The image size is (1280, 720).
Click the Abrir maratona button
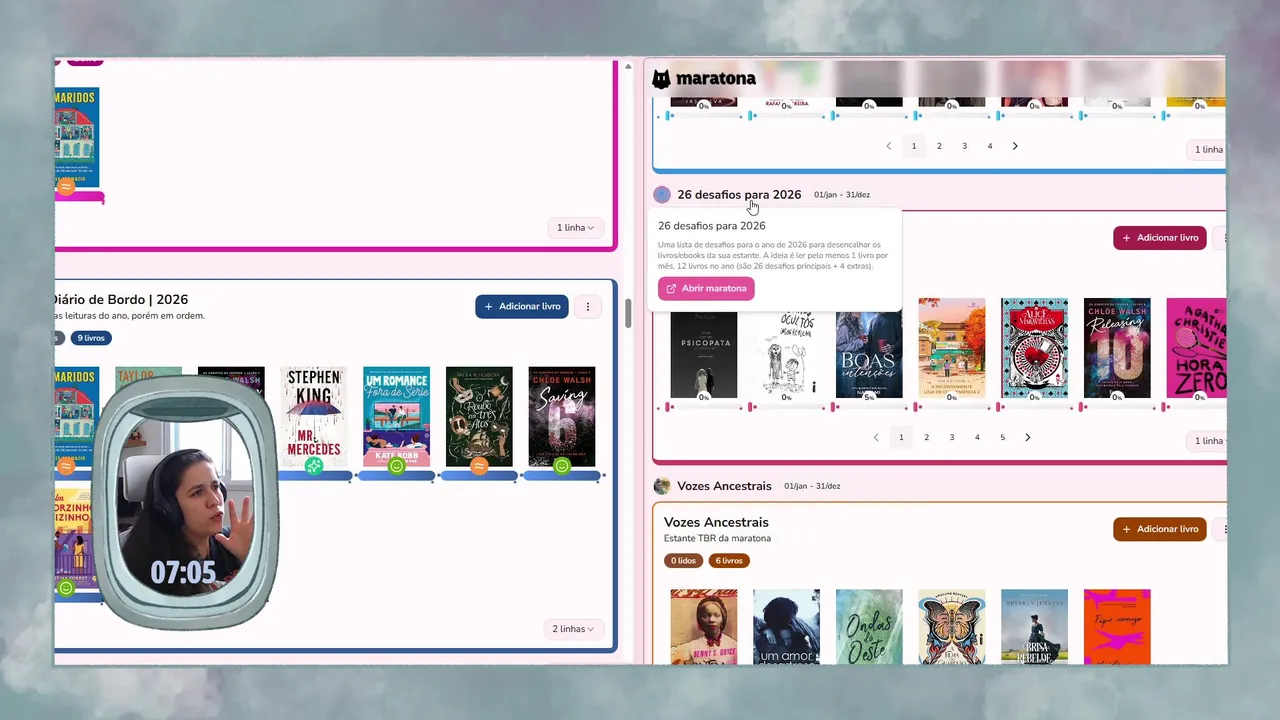706,288
